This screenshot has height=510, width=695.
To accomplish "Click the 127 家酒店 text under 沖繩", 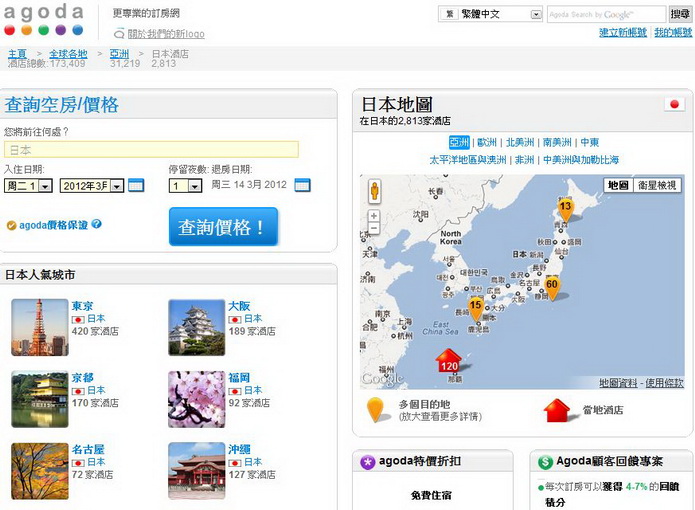I will click(x=252, y=475).
